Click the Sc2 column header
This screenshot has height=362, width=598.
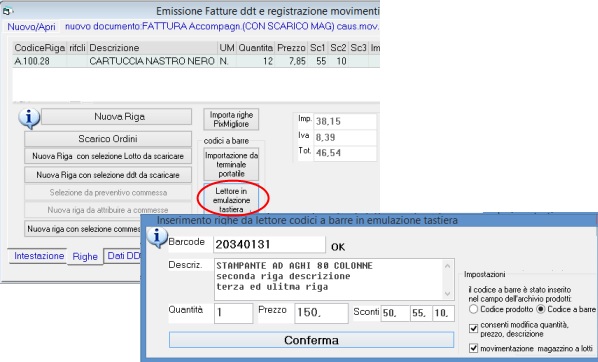(338, 48)
